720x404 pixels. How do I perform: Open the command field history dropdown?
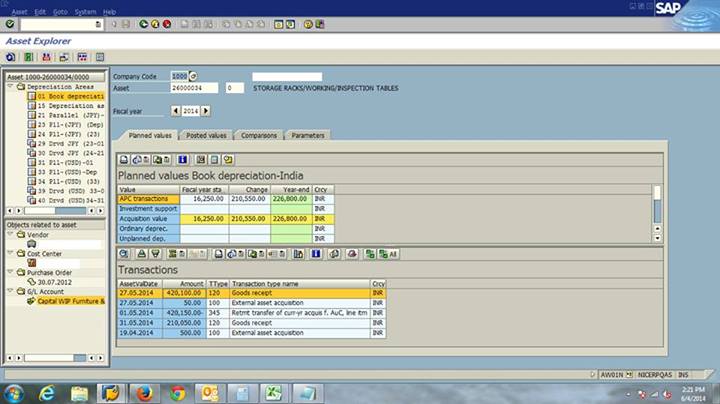(x=98, y=24)
